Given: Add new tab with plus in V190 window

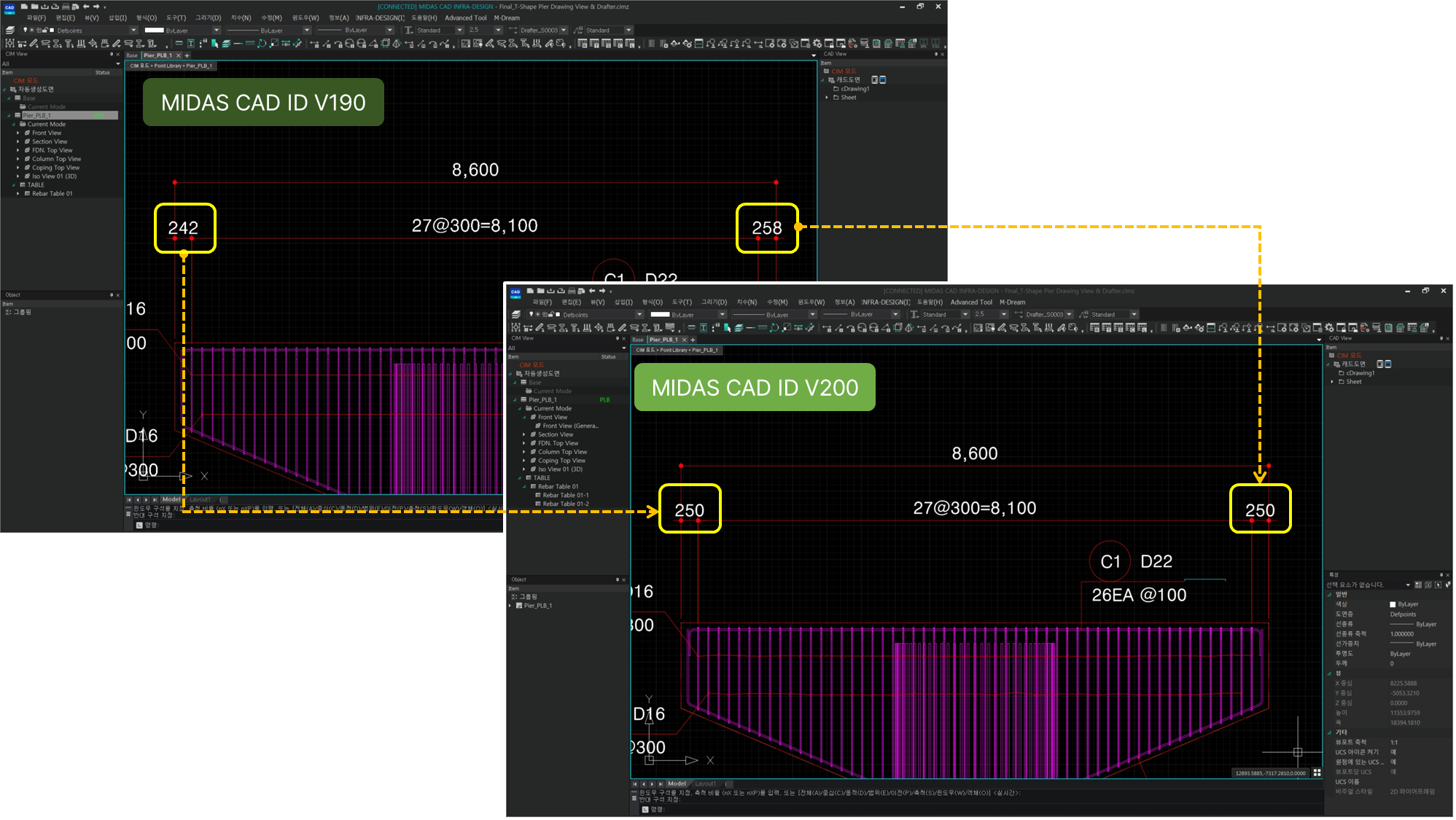Looking at the screenshot, I should (x=187, y=55).
